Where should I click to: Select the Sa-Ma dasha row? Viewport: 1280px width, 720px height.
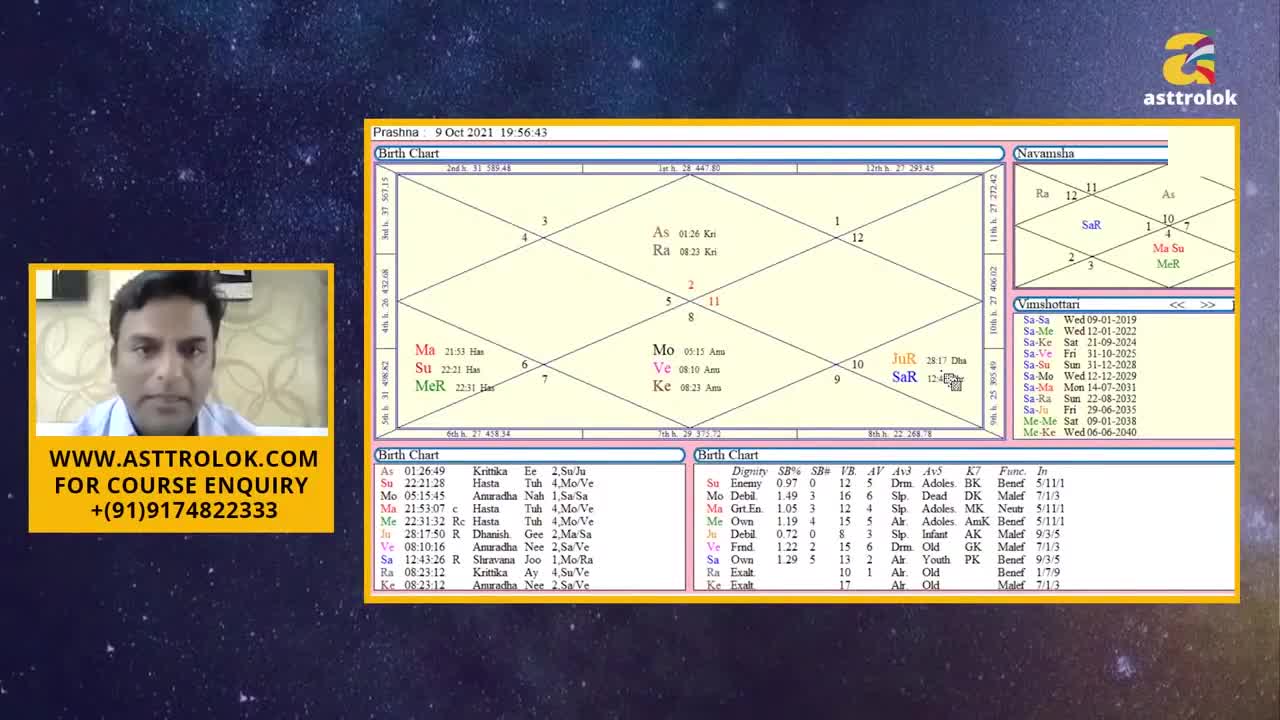point(1079,387)
